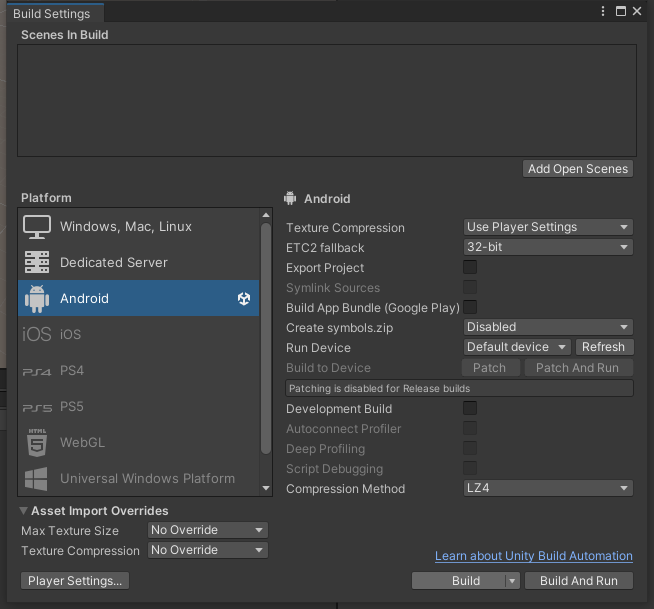Enable the Export Project checkbox

470,267
